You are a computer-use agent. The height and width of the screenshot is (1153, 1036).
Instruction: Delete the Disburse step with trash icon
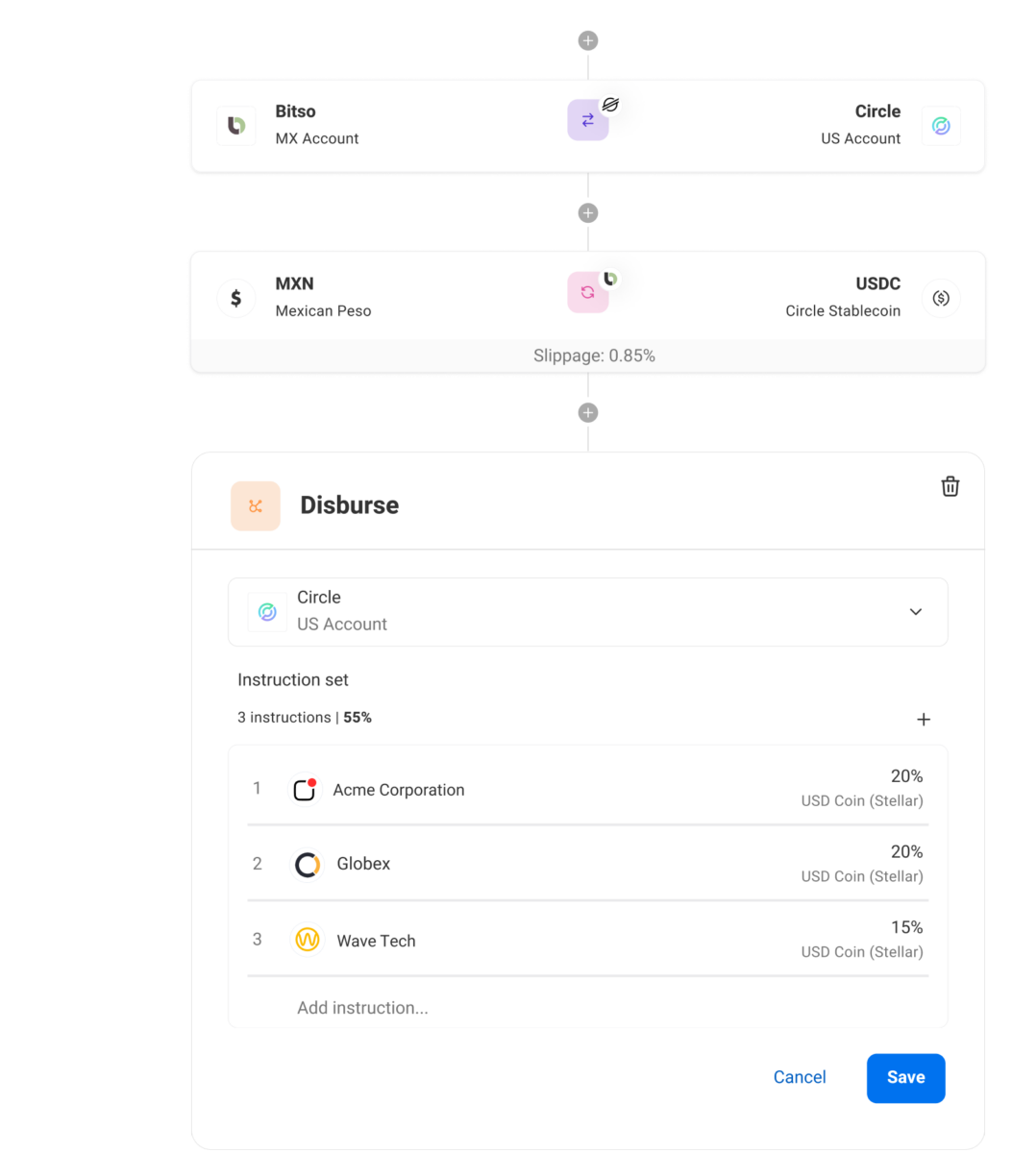950,486
